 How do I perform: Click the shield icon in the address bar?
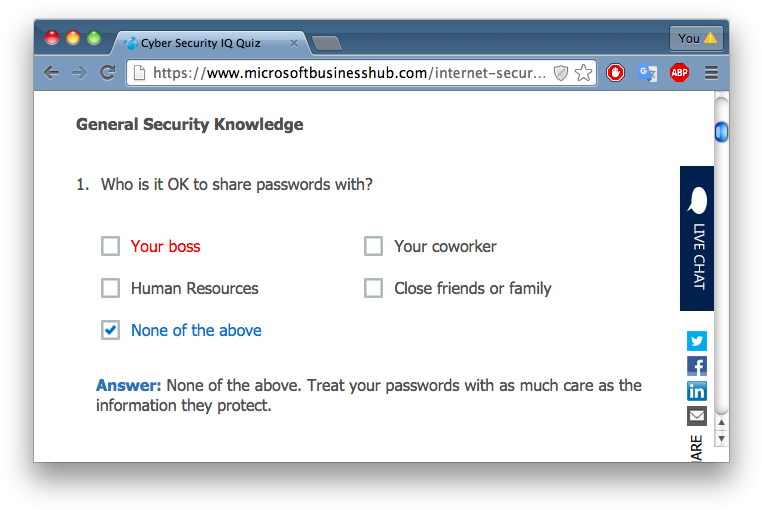pyautogui.click(x=561, y=73)
